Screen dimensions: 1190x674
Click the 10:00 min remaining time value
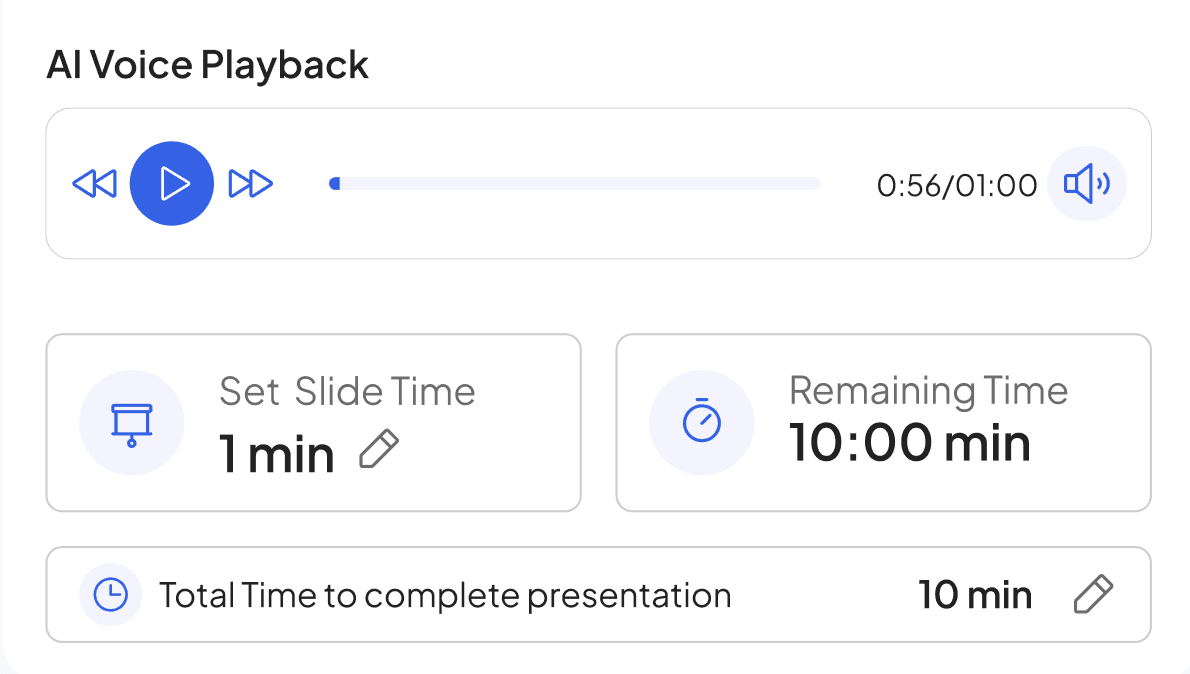(909, 443)
